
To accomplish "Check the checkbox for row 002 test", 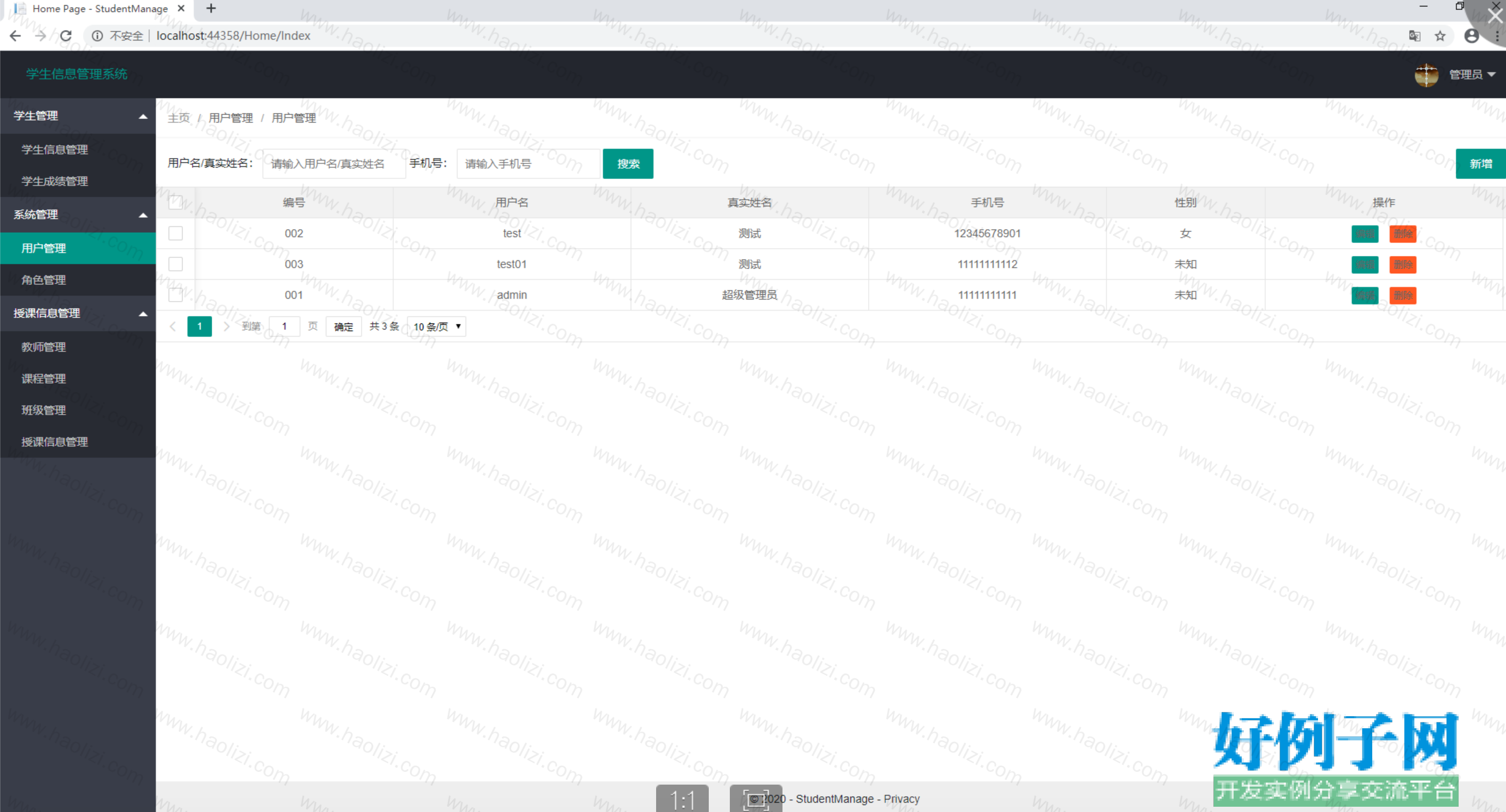I will [x=175, y=233].
